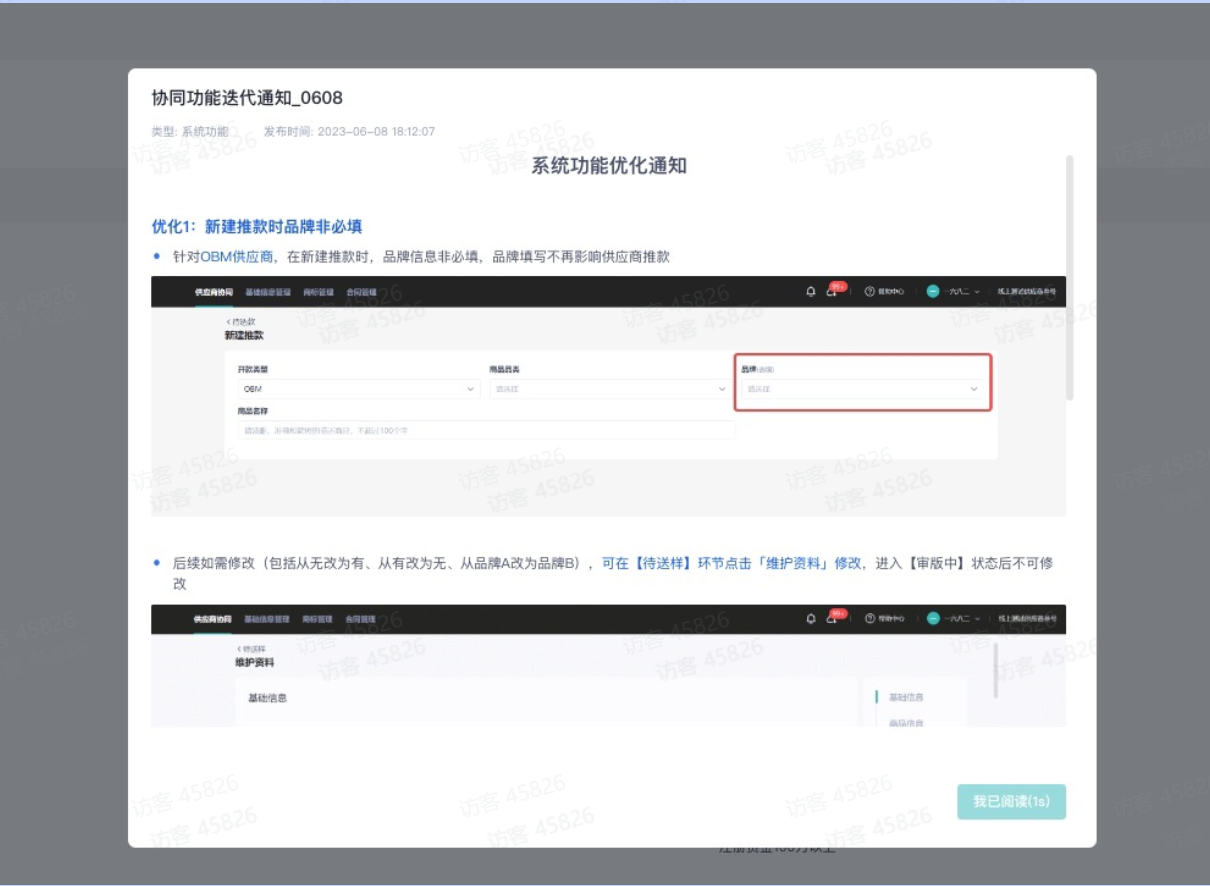
Task: Open notifications via the bell icon in 供应商协同 header
Action: tap(811, 291)
